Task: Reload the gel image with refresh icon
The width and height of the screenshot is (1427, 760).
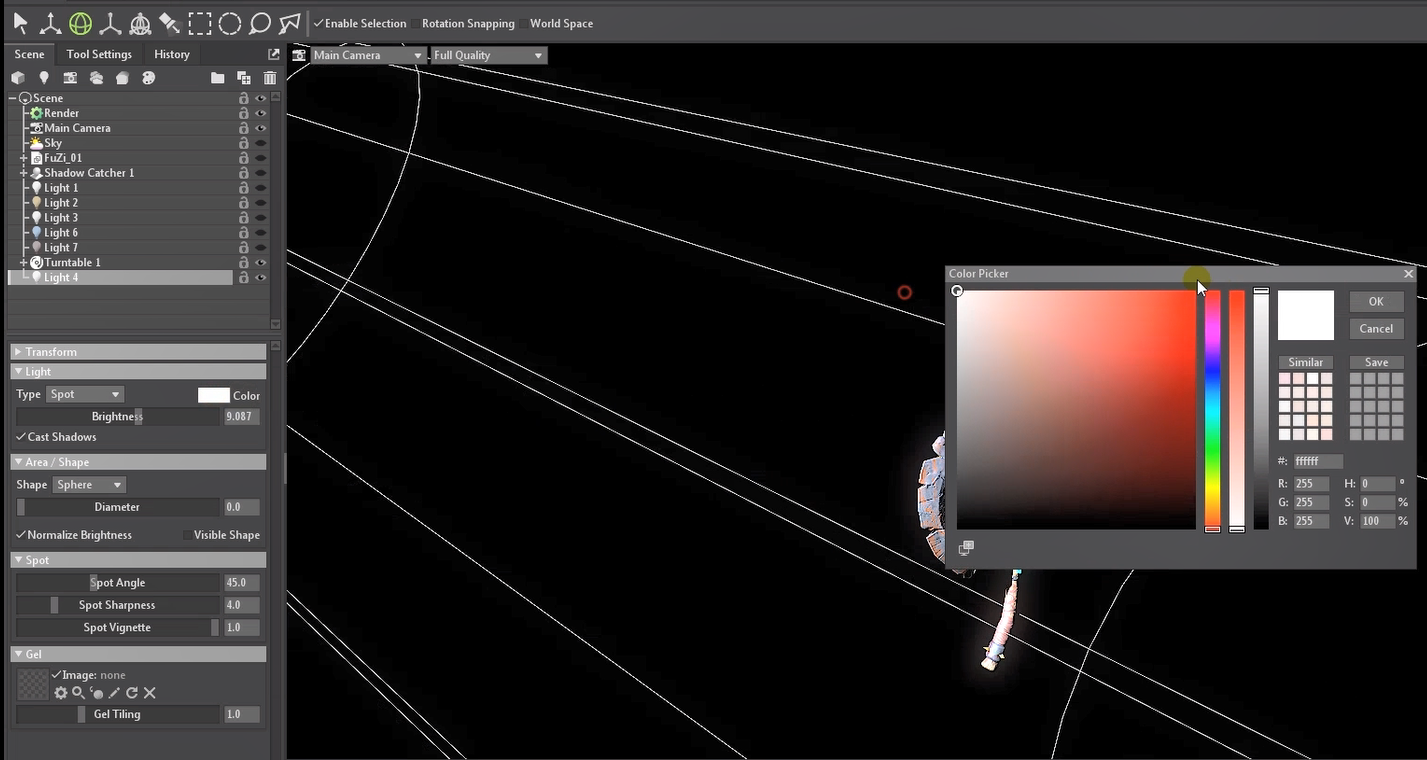Action: [x=132, y=693]
